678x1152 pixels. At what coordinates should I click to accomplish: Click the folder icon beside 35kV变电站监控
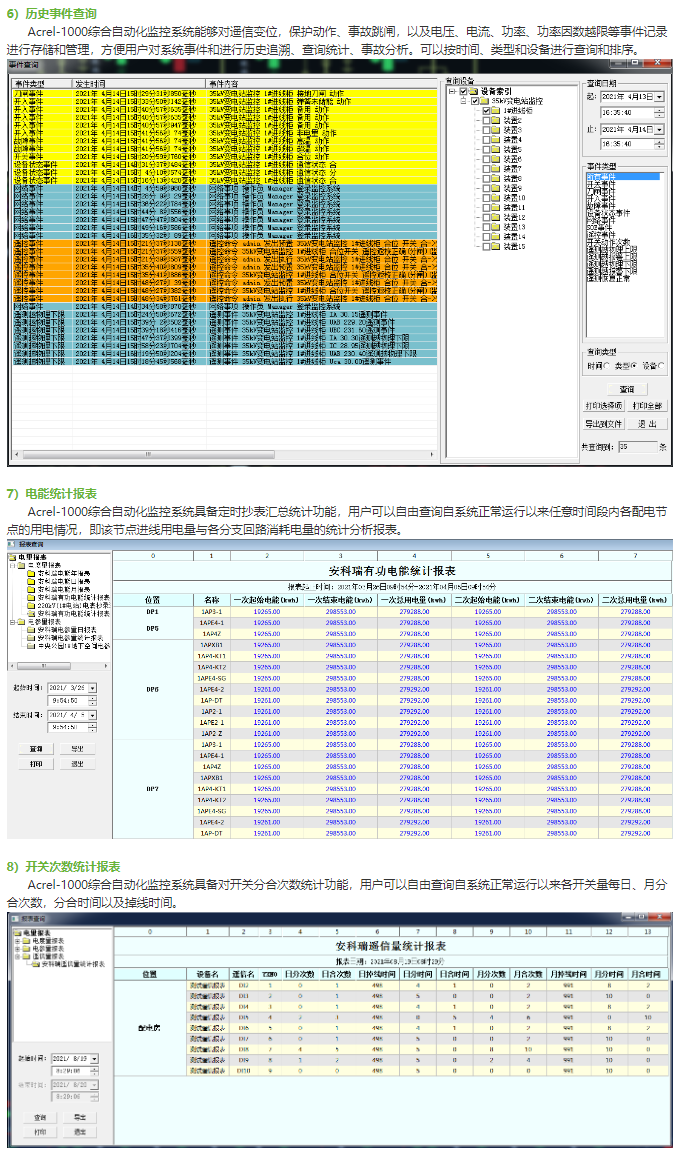(485, 101)
